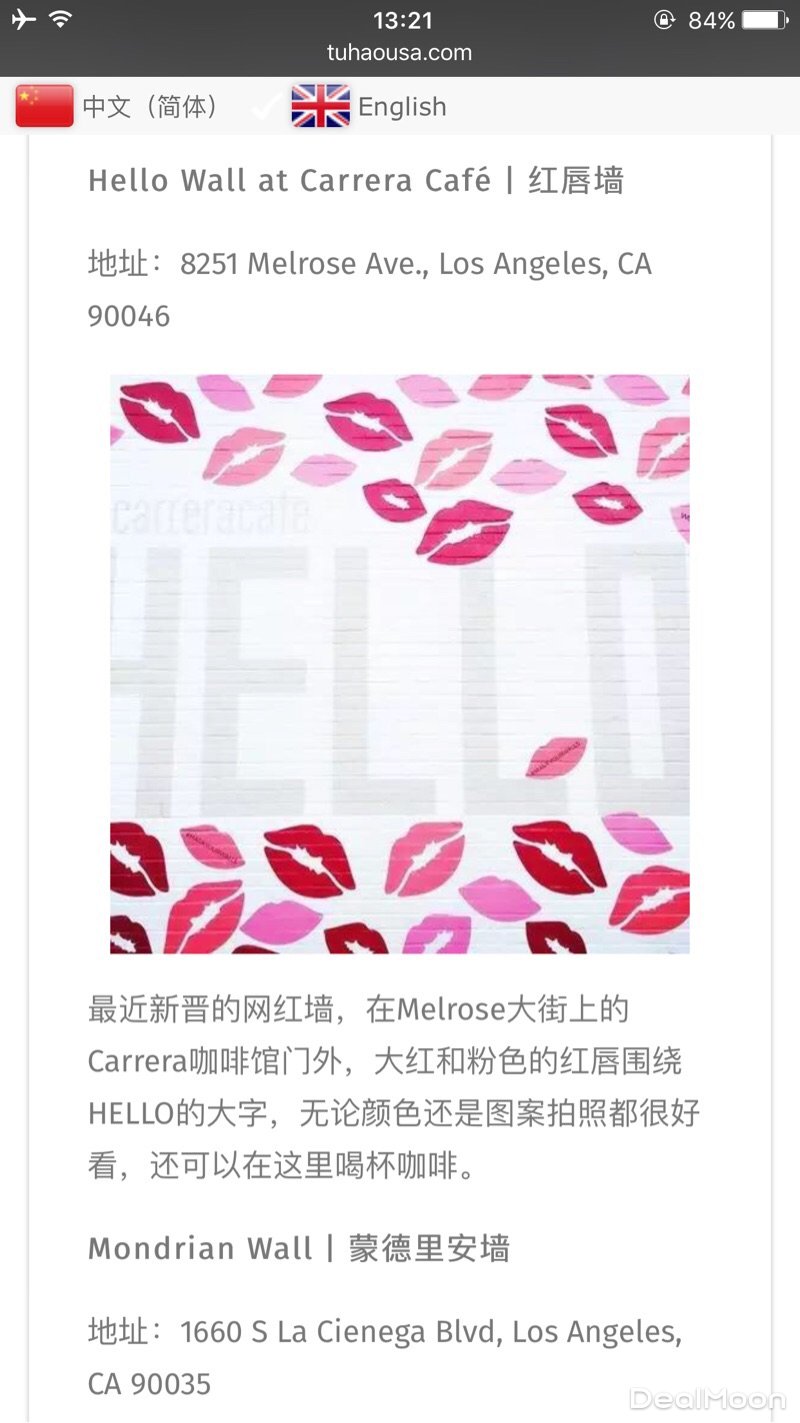Tap the DealMoon watermark logo
This screenshot has height=1423, width=800.
[708, 1398]
